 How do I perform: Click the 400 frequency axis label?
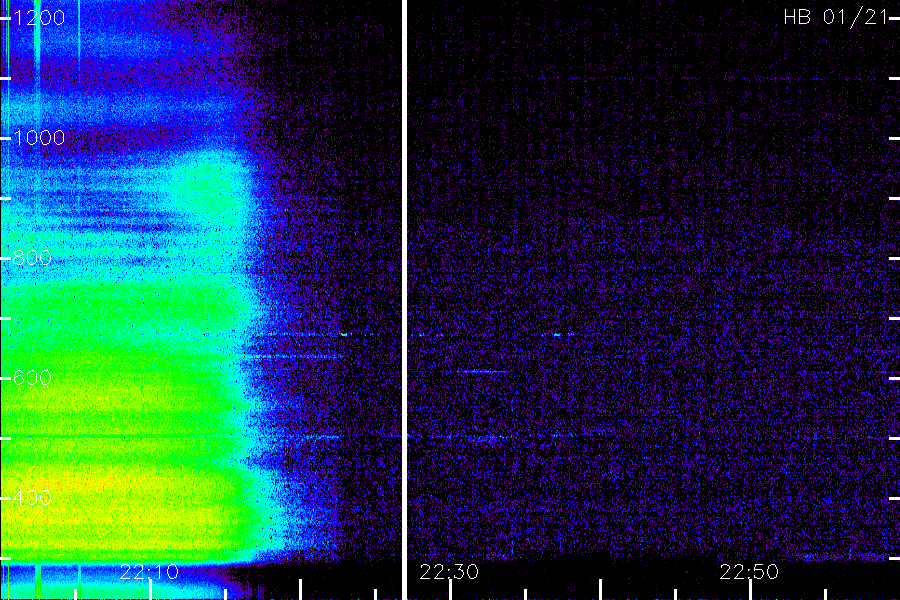[x=32, y=497]
